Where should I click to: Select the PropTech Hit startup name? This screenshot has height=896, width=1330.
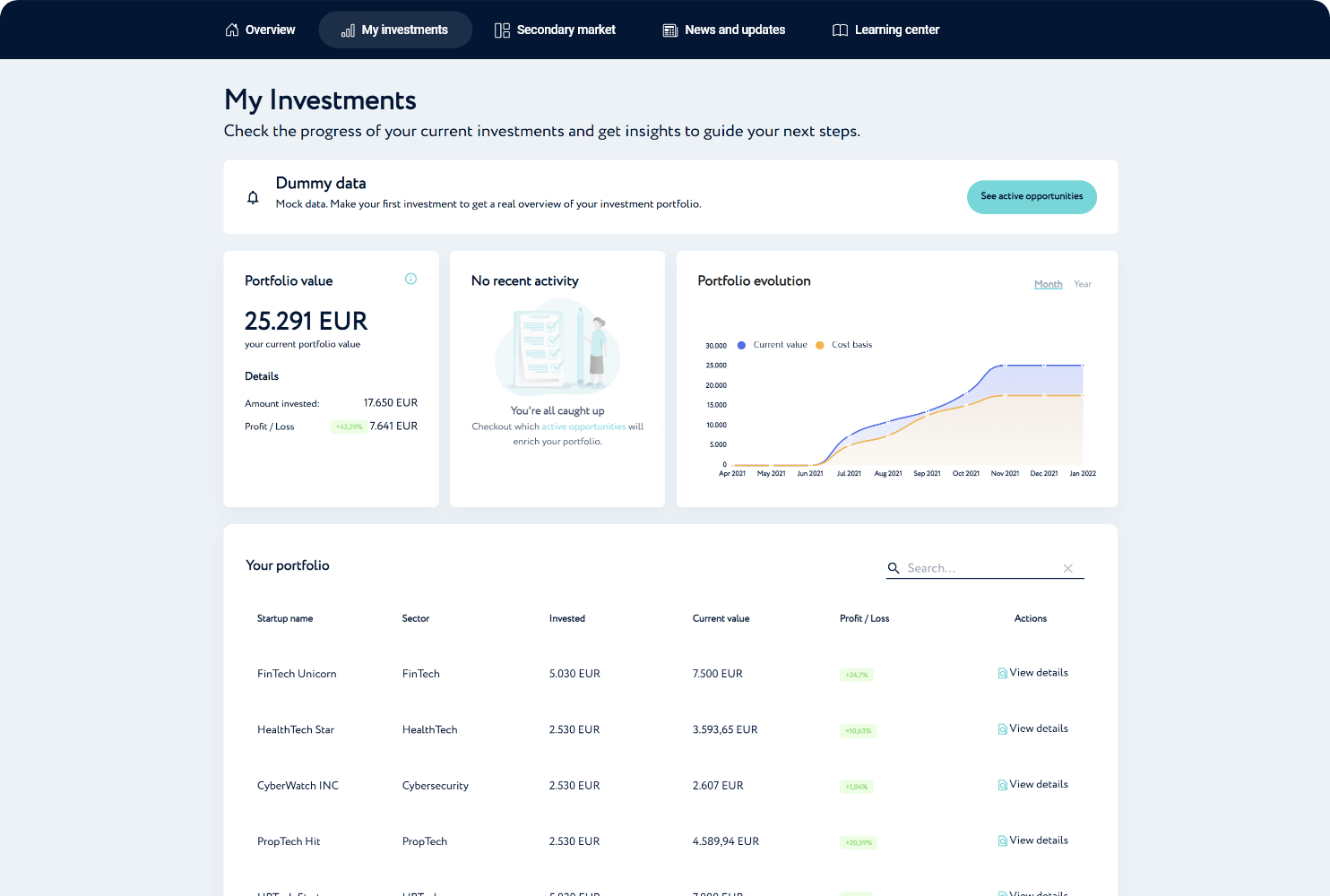289,841
